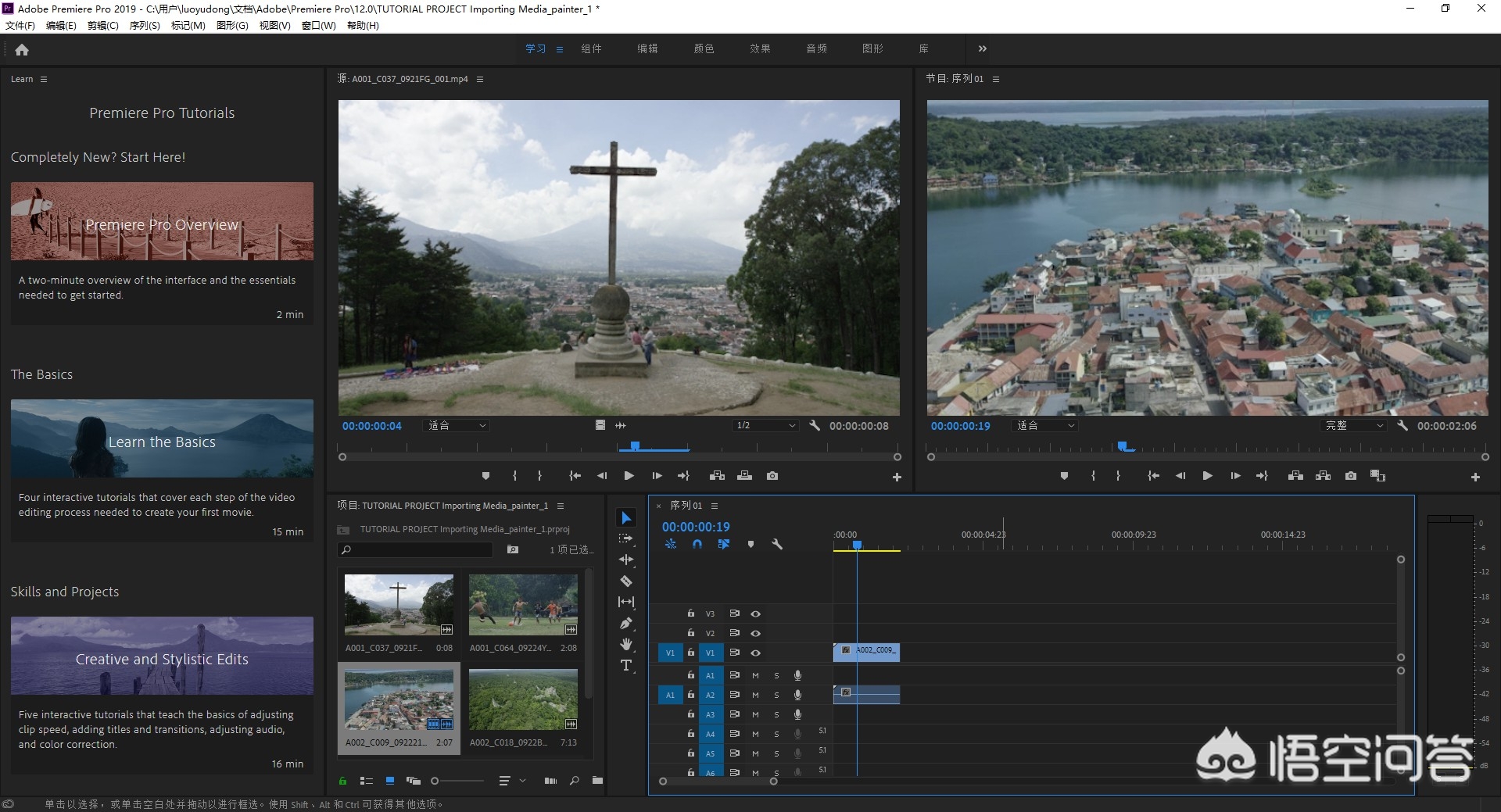Toggle Linked Selection in timeline
The width and height of the screenshot is (1501, 812).
(724, 544)
